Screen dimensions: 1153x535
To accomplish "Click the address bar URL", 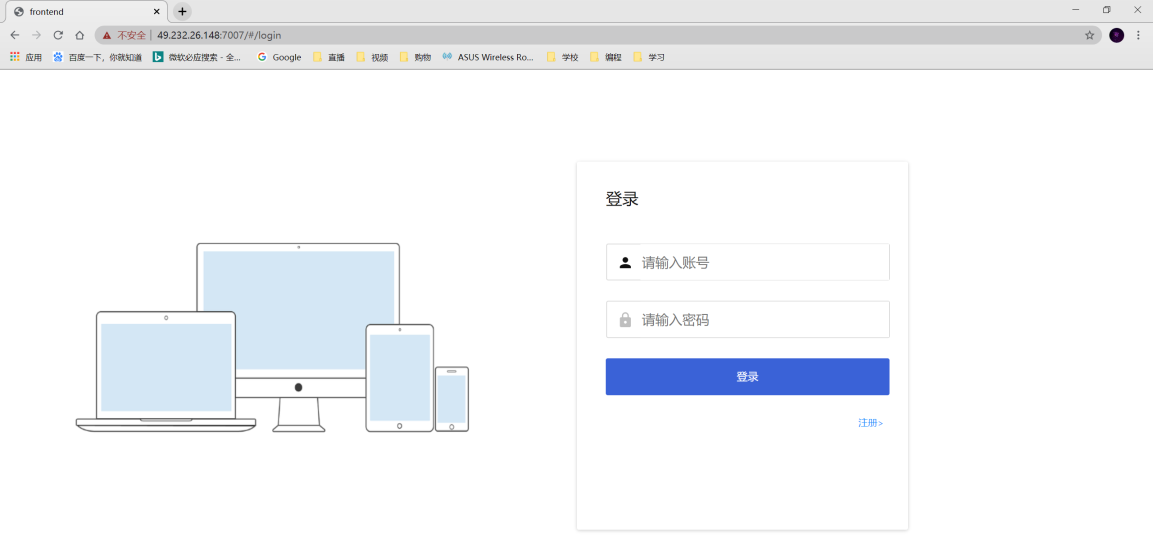I will (219, 35).
